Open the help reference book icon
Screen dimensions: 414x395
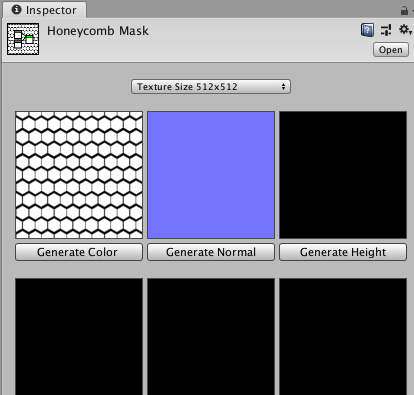(x=367, y=30)
